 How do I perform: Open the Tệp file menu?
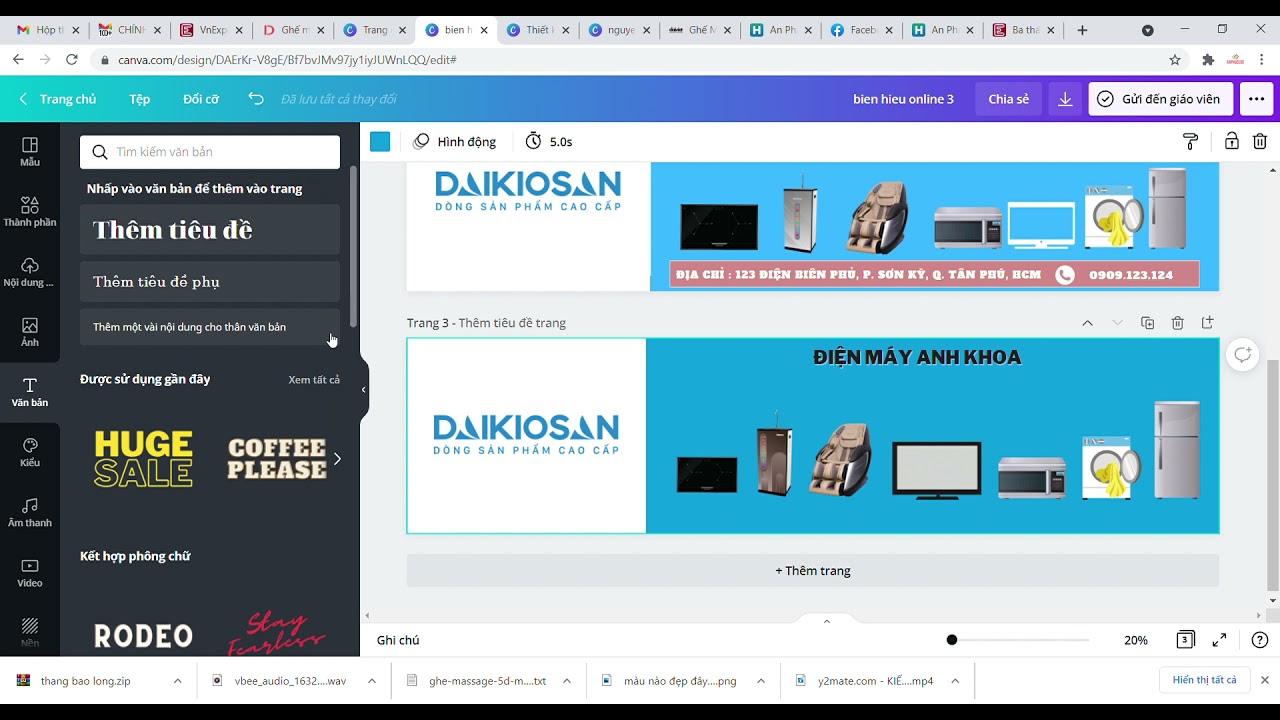[x=139, y=99]
